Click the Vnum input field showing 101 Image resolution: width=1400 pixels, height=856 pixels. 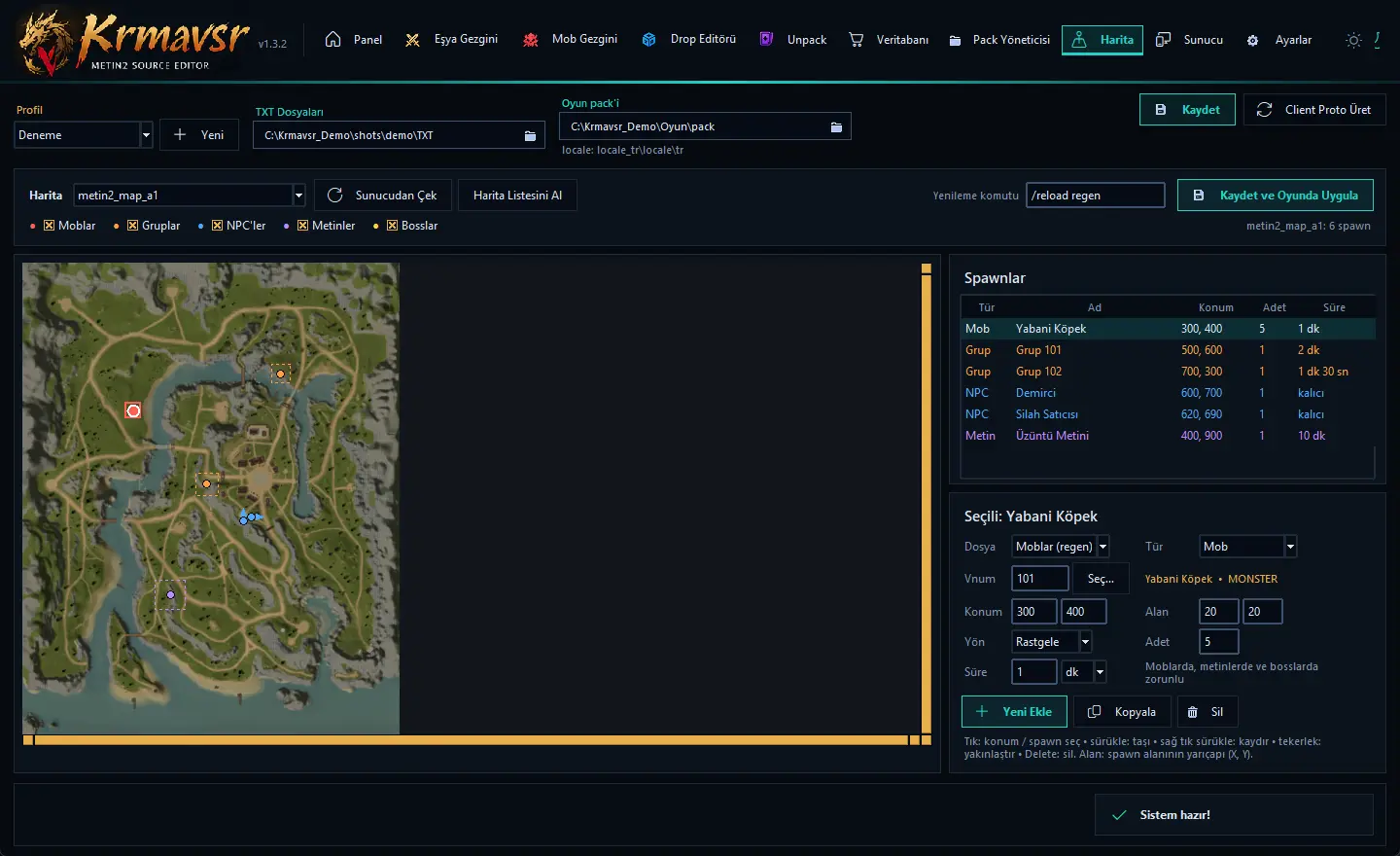[x=1040, y=579]
